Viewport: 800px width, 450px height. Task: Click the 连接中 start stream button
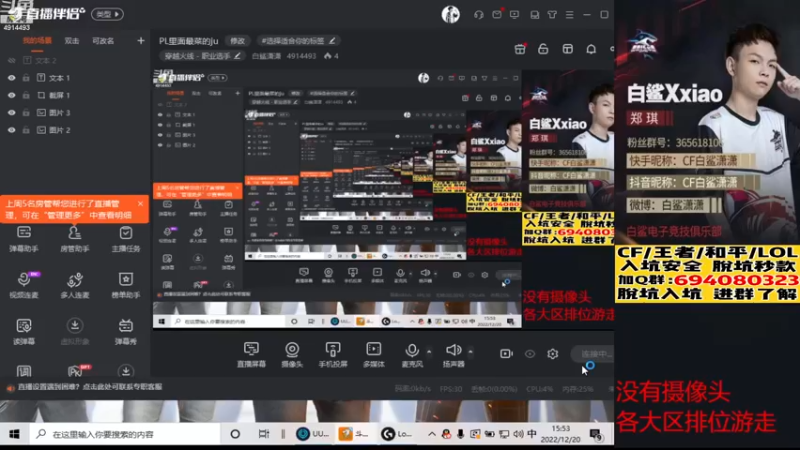592,354
